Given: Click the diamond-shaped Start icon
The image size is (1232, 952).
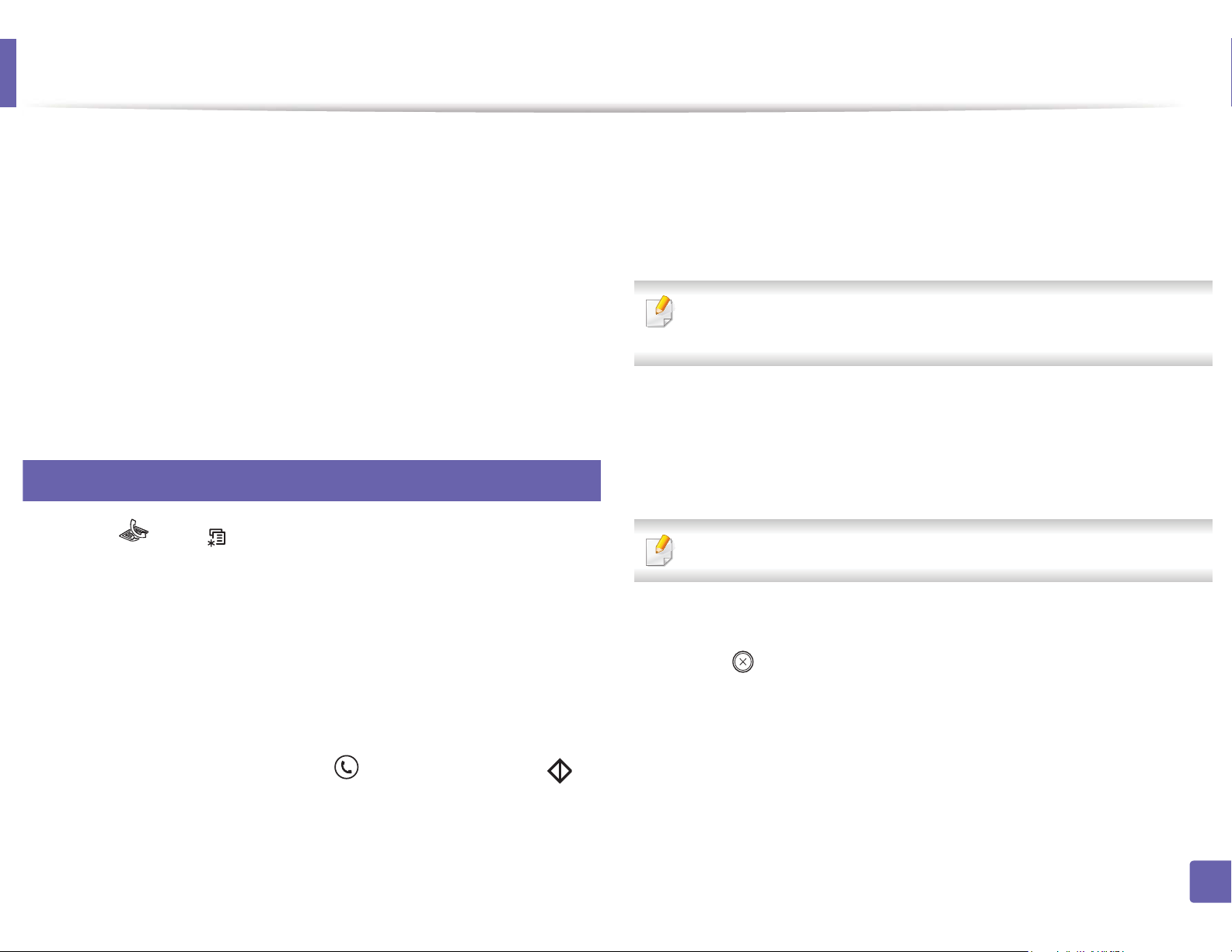Looking at the screenshot, I should click(x=560, y=771).
